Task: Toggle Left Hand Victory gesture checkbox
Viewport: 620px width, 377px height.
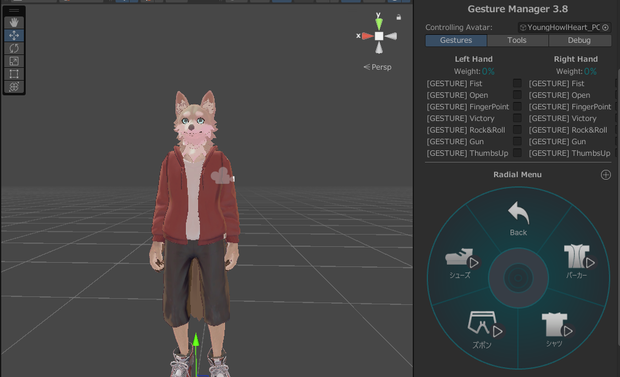Action: point(517,118)
